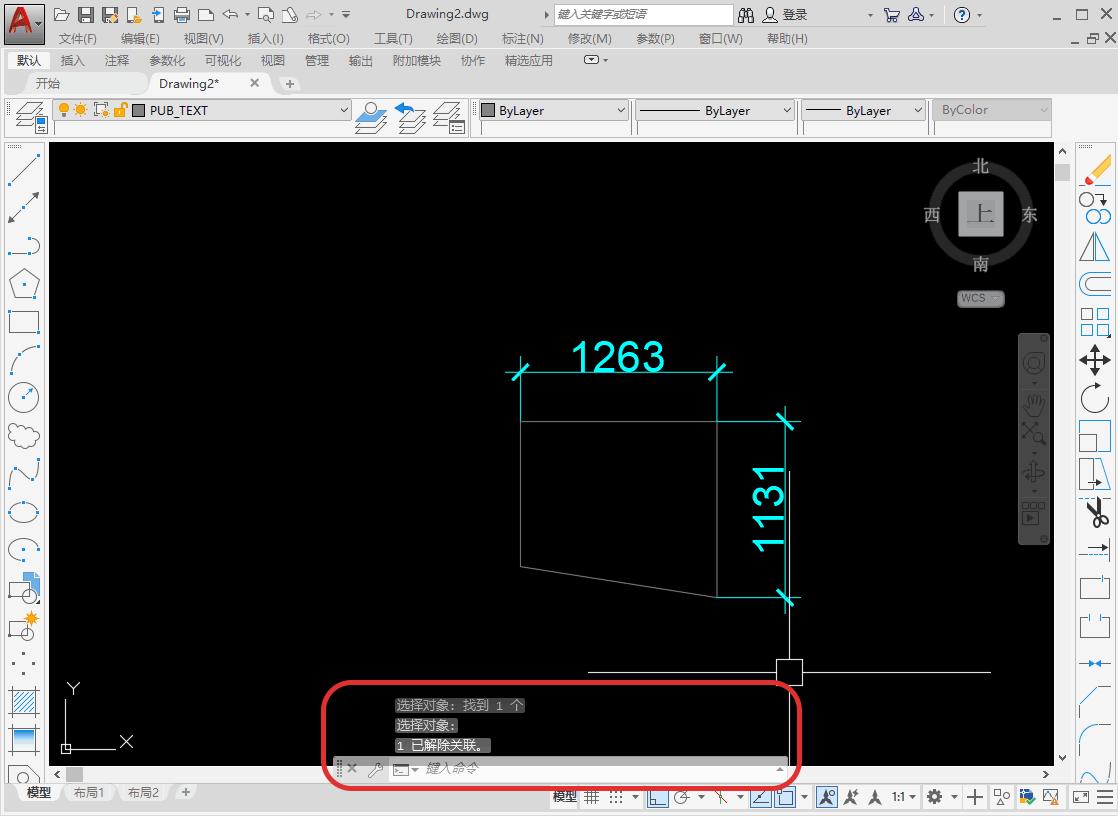The width and height of the screenshot is (1118, 816).
Task: Click the 登录 sign-in button
Action: (786, 15)
